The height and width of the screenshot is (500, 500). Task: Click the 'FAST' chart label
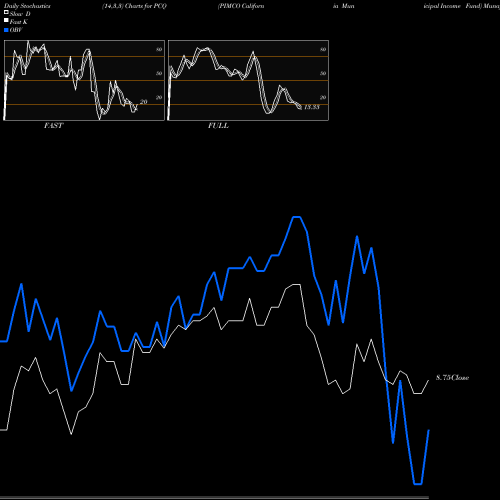coord(53,126)
